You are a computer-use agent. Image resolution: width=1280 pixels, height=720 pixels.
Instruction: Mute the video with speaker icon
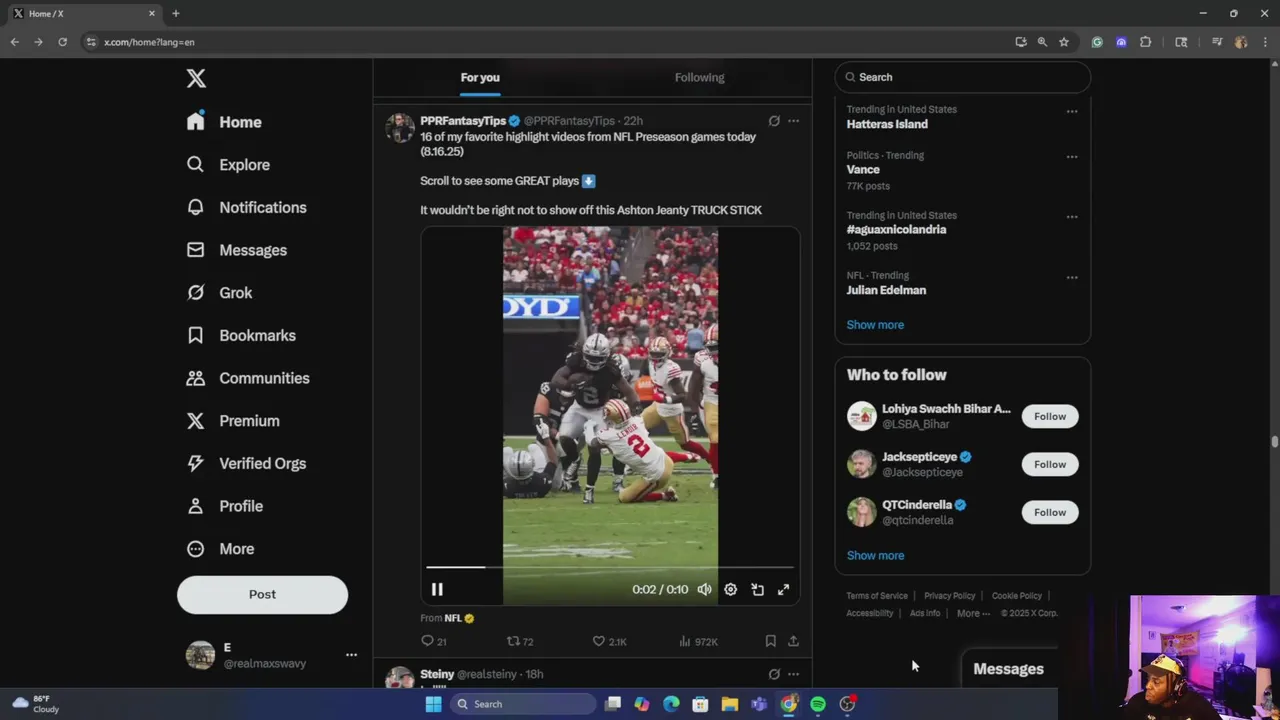coord(704,590)
